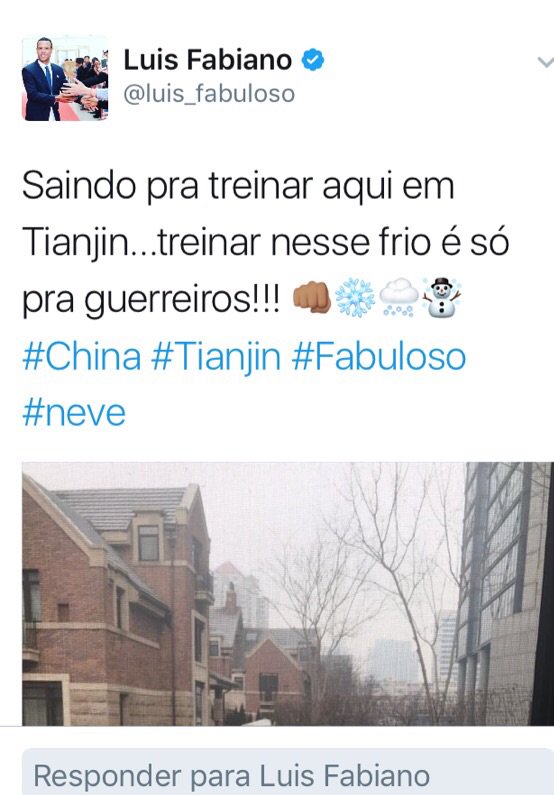Image resolution: width=554 pixels, height=795 pixels.
Task: Click the snow cloud emoji
Action: [x=398, y=298]
